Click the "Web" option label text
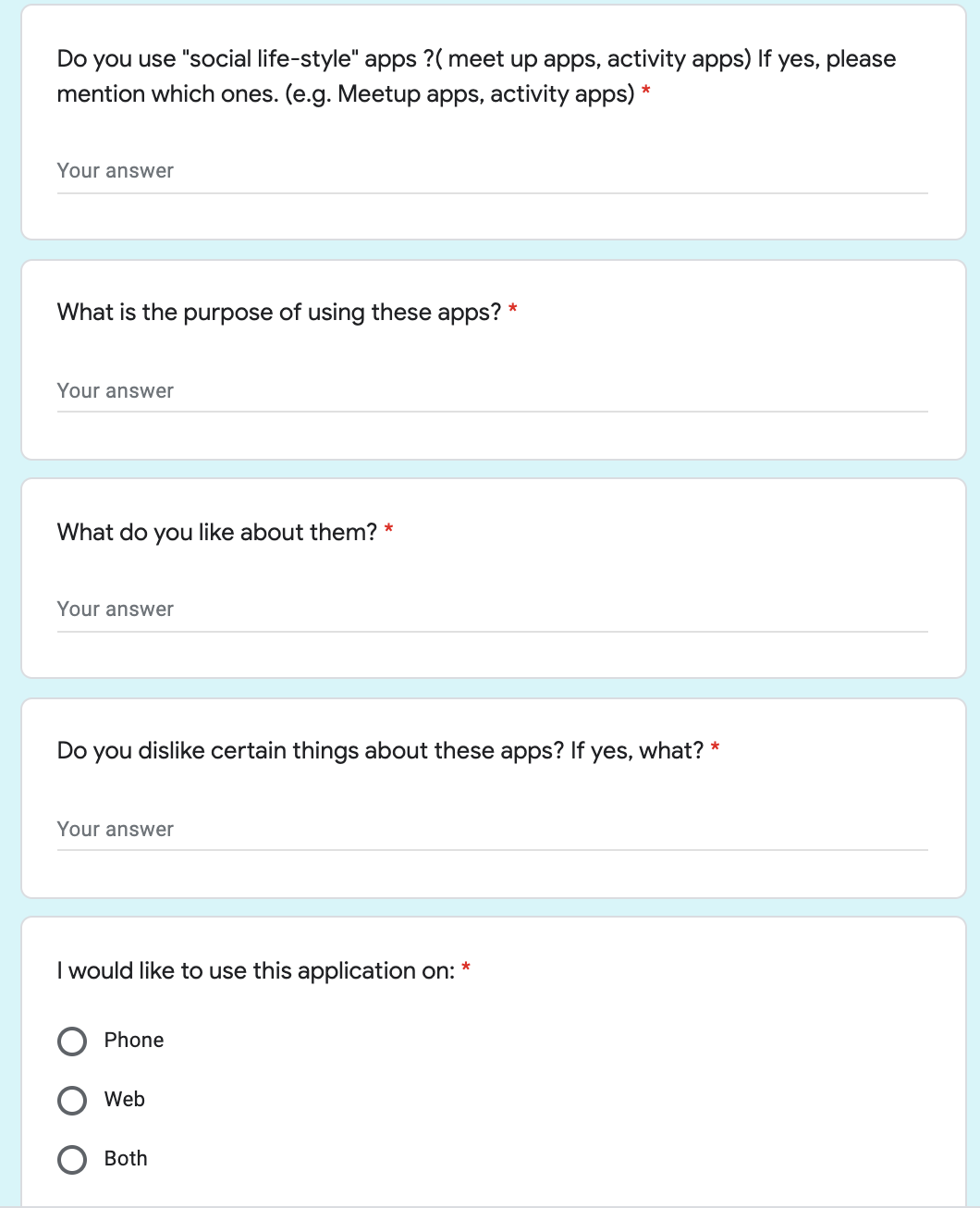The width and height of the screenshot is (980, 1208). coord(125,1100)
